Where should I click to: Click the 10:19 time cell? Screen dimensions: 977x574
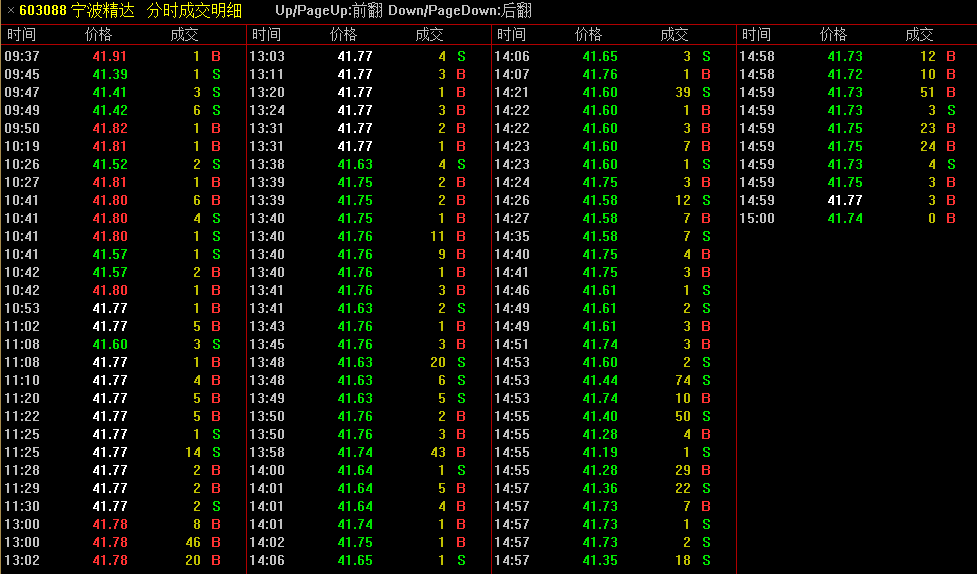point(22,146)
